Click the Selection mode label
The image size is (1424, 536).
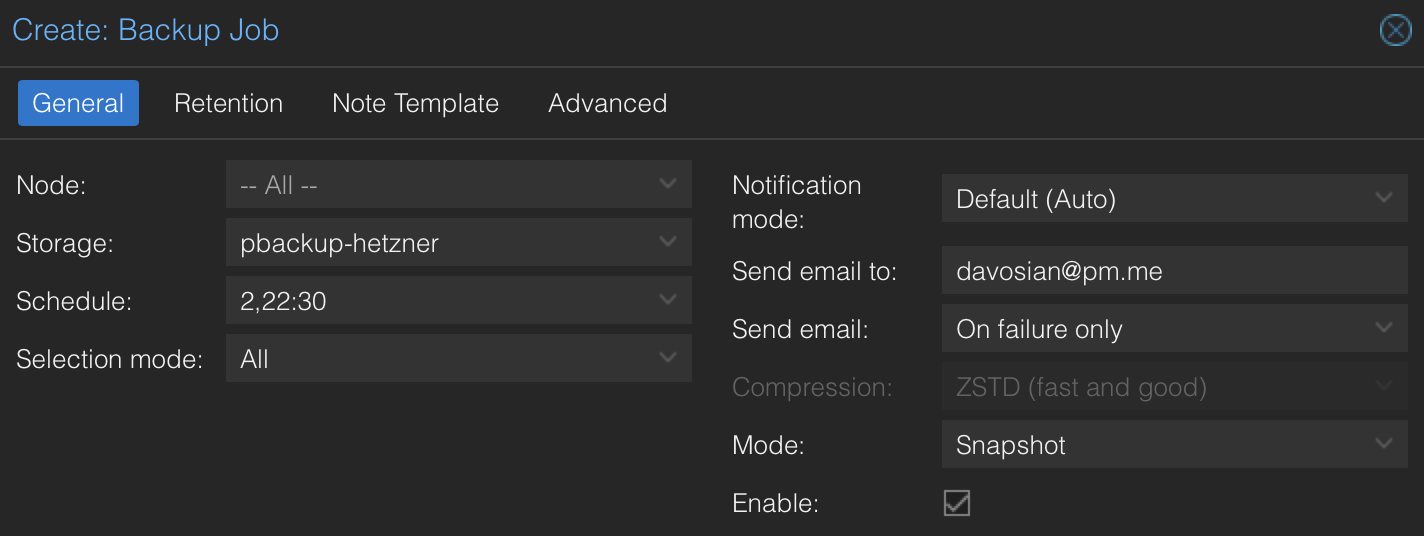(x=109, y=359)
